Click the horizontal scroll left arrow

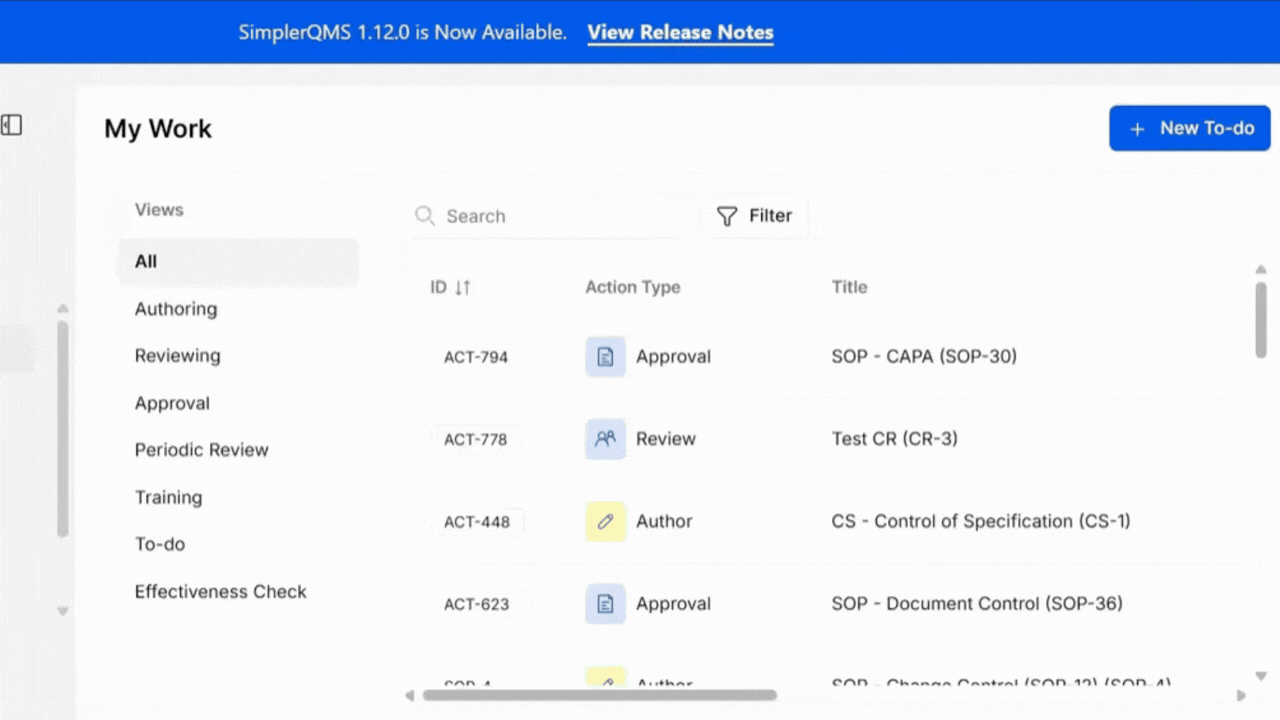[409, 695]
